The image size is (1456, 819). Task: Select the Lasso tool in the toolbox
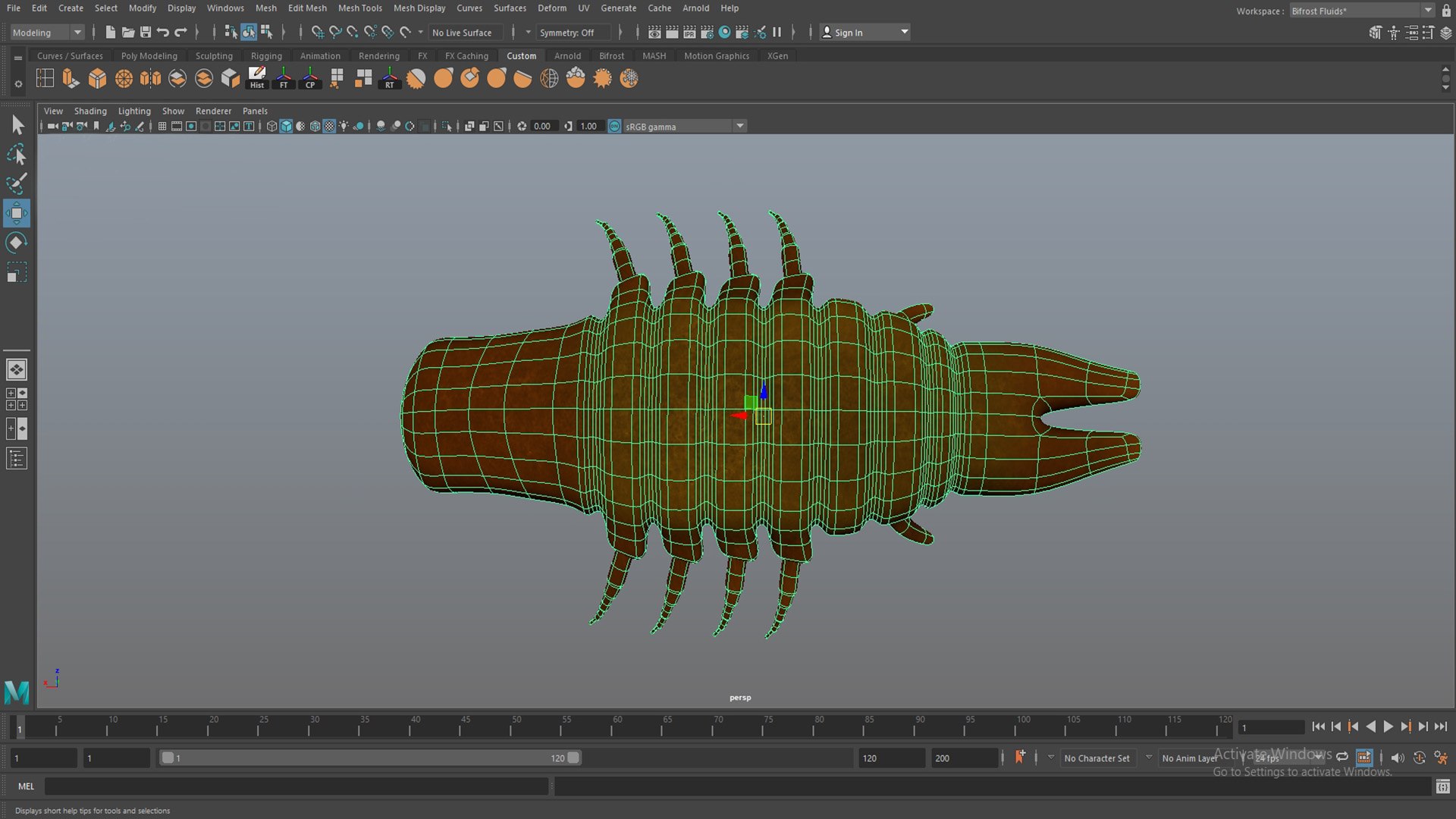17,154
